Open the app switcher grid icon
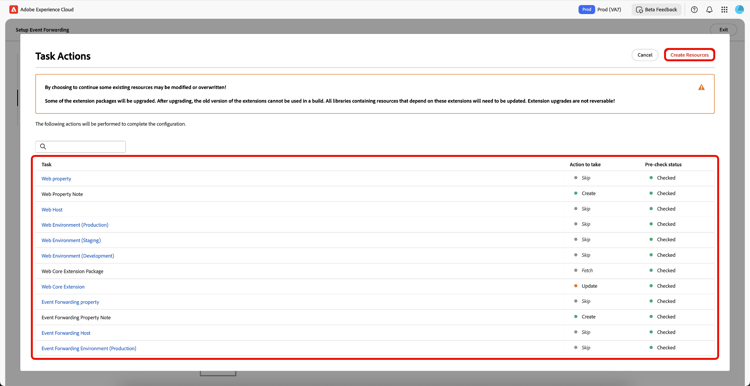The image size is (750, 386). (x=724, y=10)
